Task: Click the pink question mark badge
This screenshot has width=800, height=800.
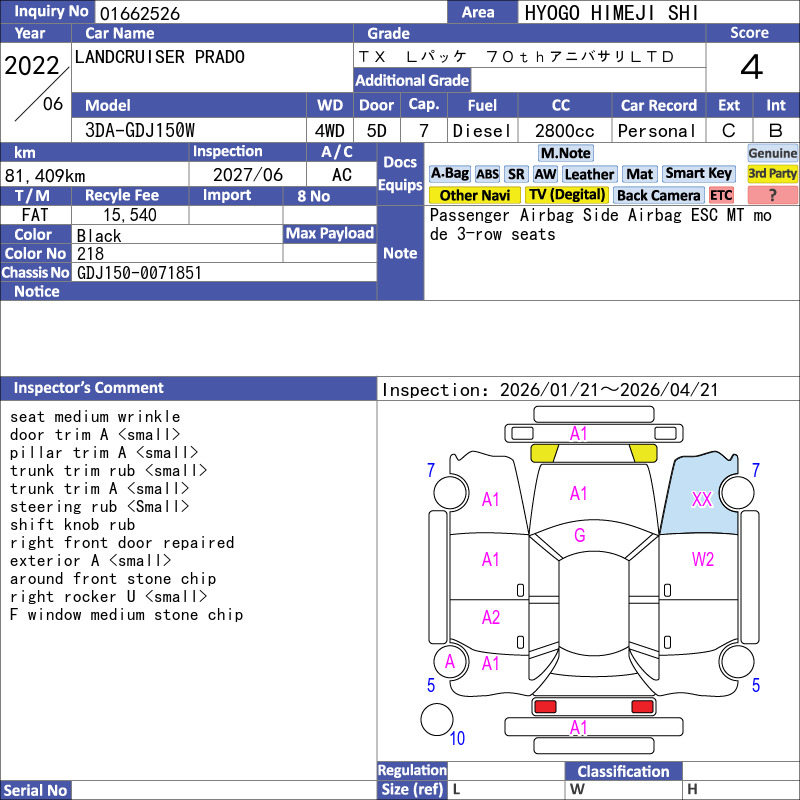Action: click(x=772, y=196)
